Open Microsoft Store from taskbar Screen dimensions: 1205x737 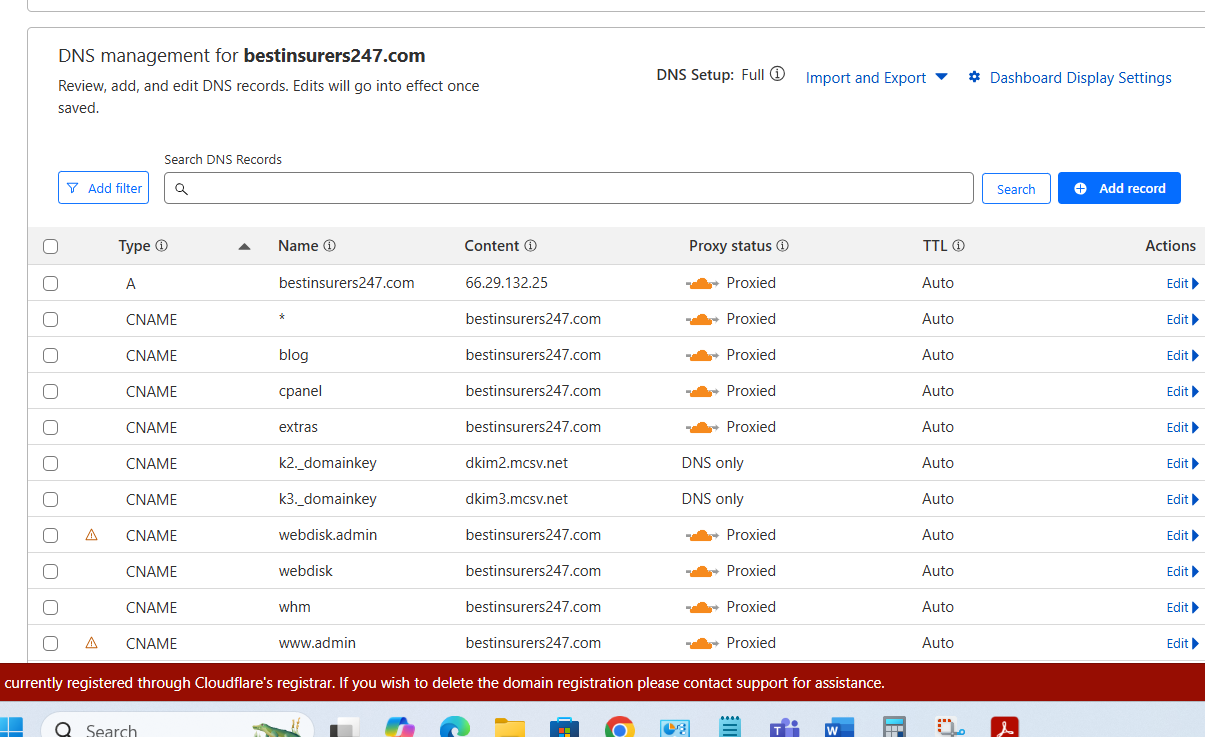click(565, 728)
